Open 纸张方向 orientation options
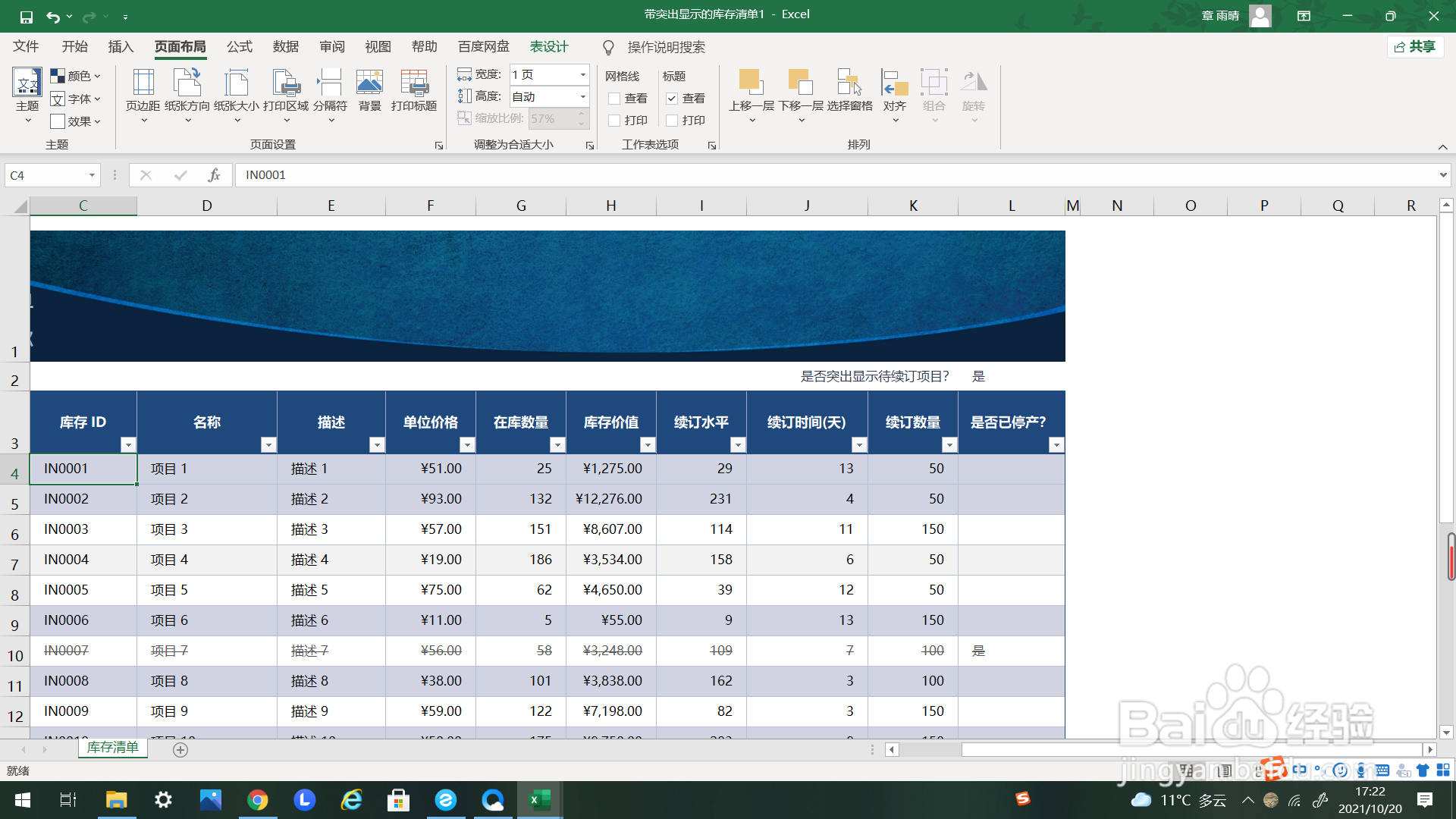Viewport: 1456px width, 819px height. pos(187,96)
